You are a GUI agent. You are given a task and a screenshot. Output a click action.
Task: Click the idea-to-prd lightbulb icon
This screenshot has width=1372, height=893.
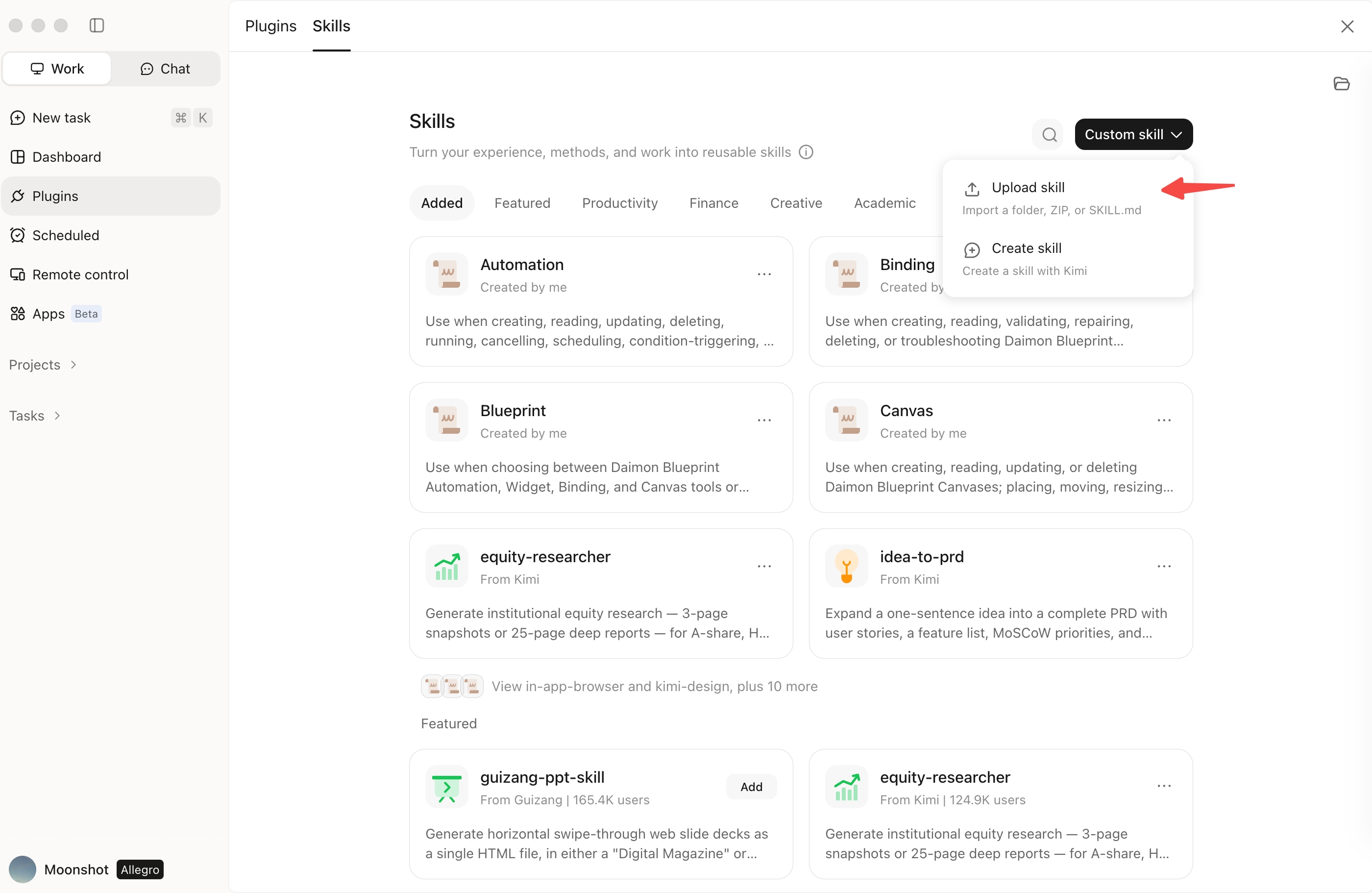tap(846, 566)
